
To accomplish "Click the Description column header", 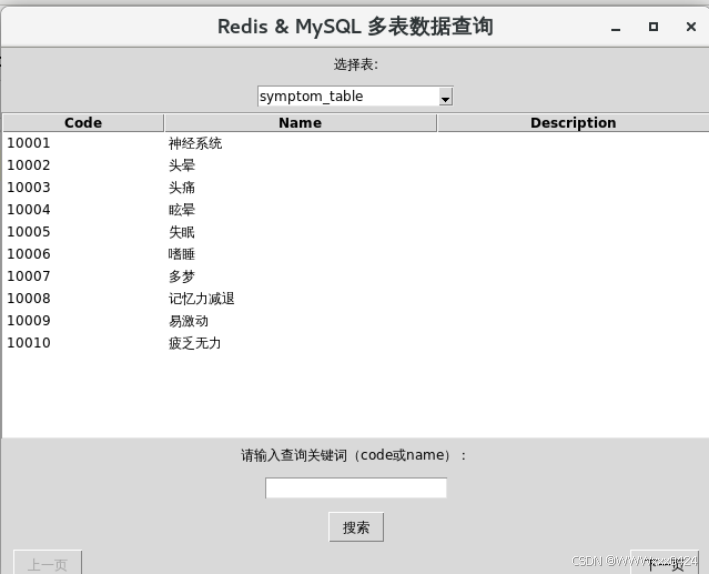I will [x=573, y=123].
